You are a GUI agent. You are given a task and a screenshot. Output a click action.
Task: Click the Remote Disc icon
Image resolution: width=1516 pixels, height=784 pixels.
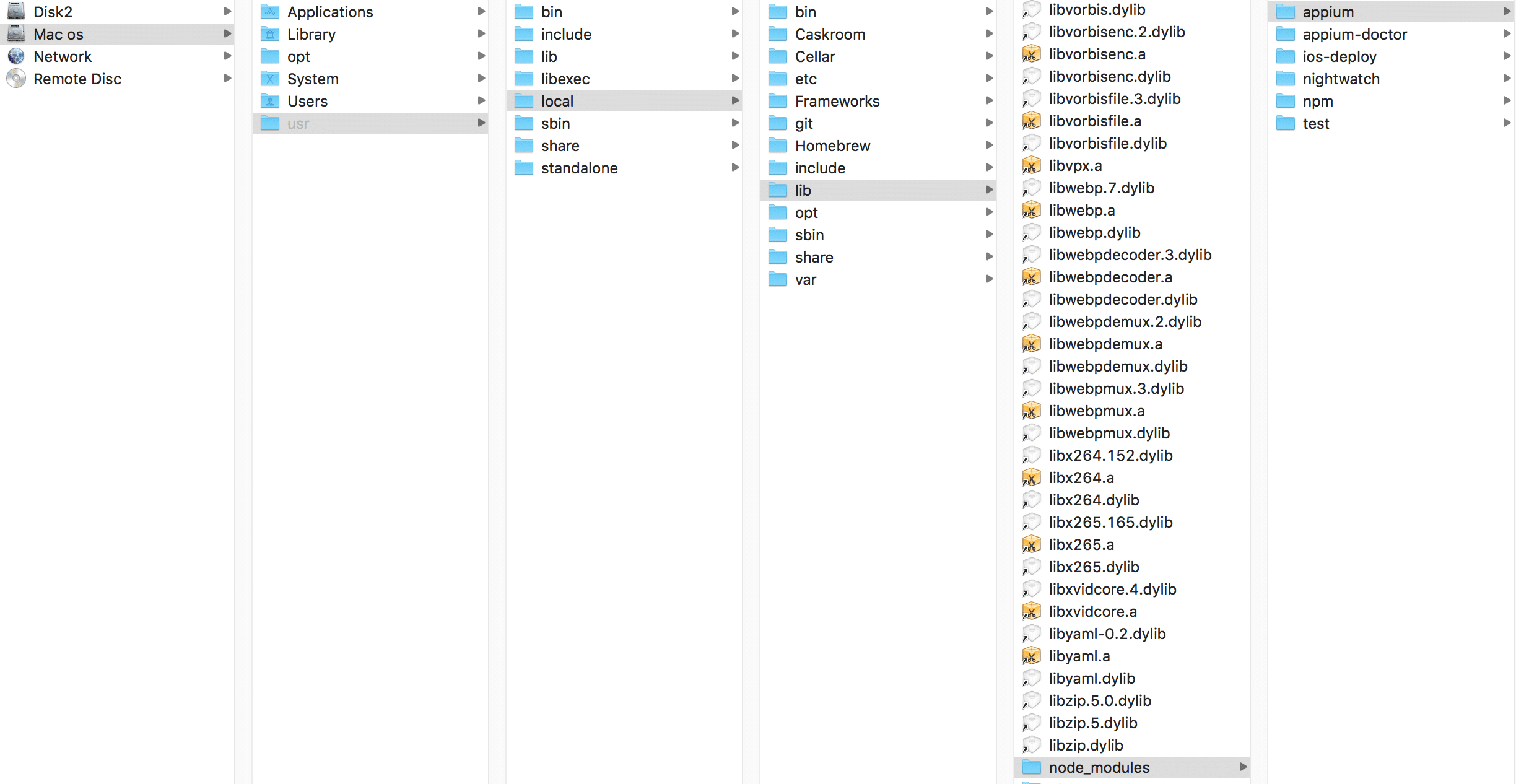pyautogui.click(x=16, y=79)
